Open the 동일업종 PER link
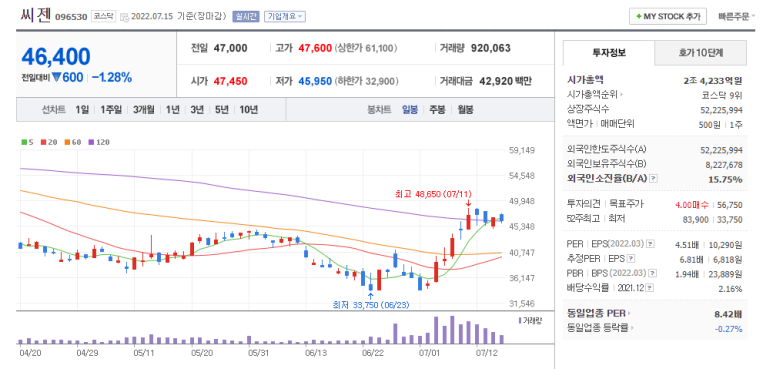This screenshot has width=773, height=369. coord(599,313)
